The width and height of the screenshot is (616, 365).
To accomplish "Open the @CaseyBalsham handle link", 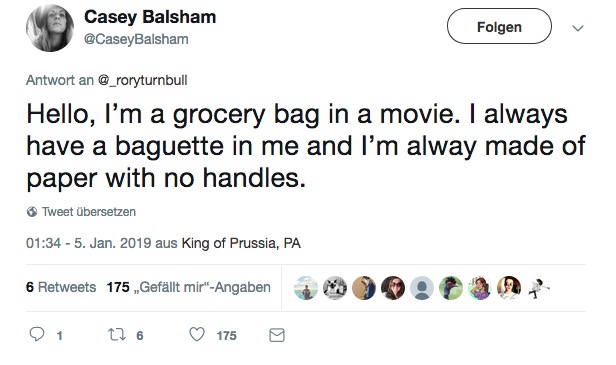I will pos(136,39).
